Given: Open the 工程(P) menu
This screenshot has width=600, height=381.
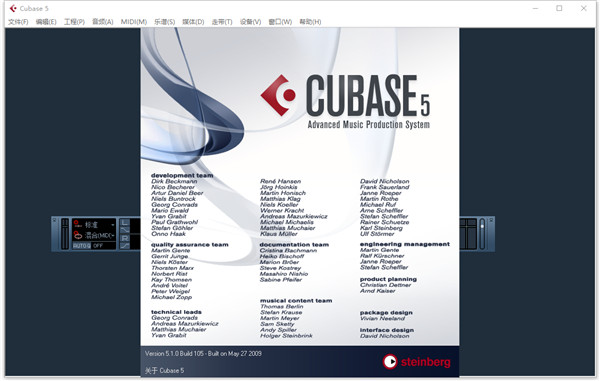Looking at the screenshot, I should click(74, 22).
